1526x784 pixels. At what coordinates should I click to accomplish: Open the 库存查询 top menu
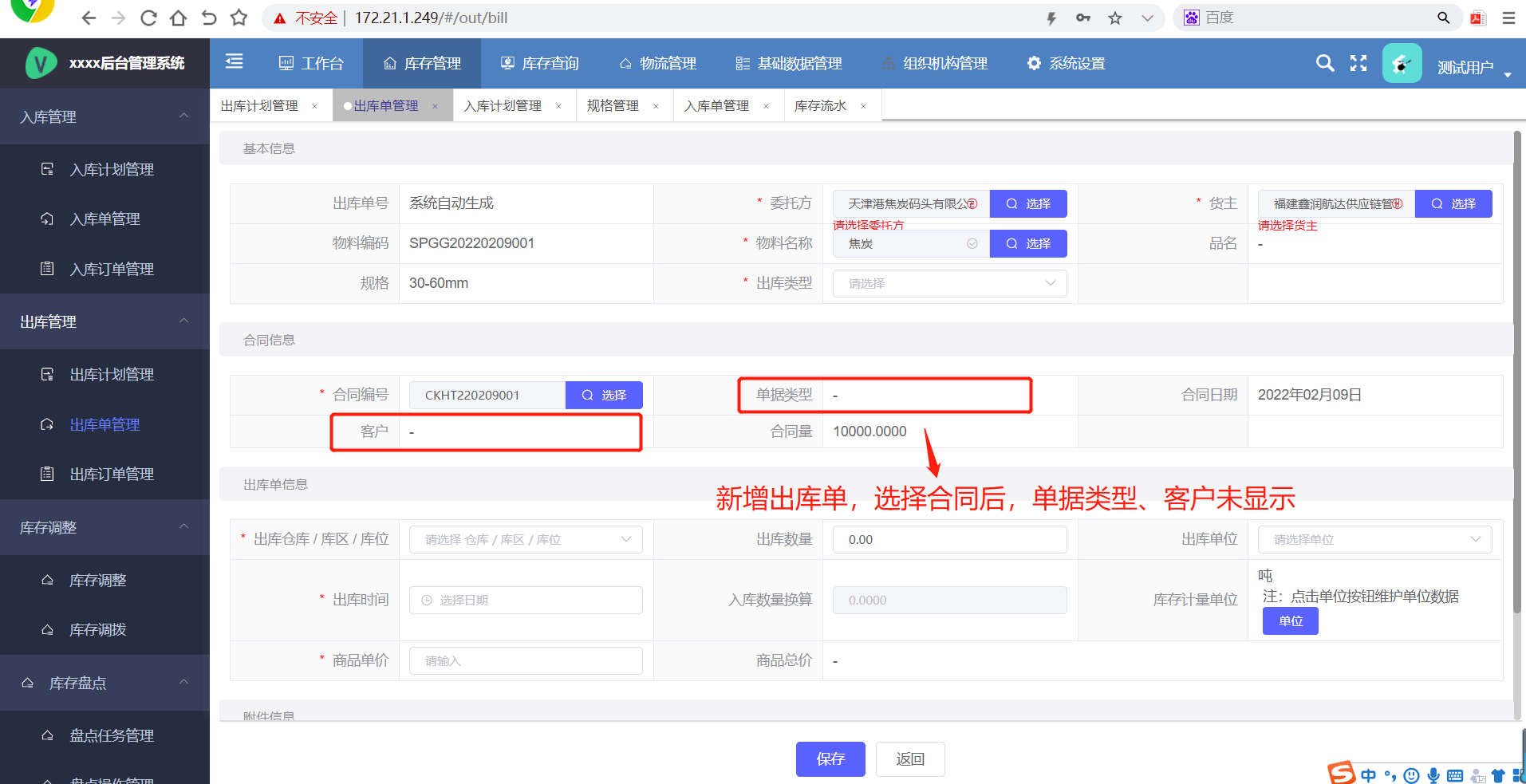pos(539,63)
